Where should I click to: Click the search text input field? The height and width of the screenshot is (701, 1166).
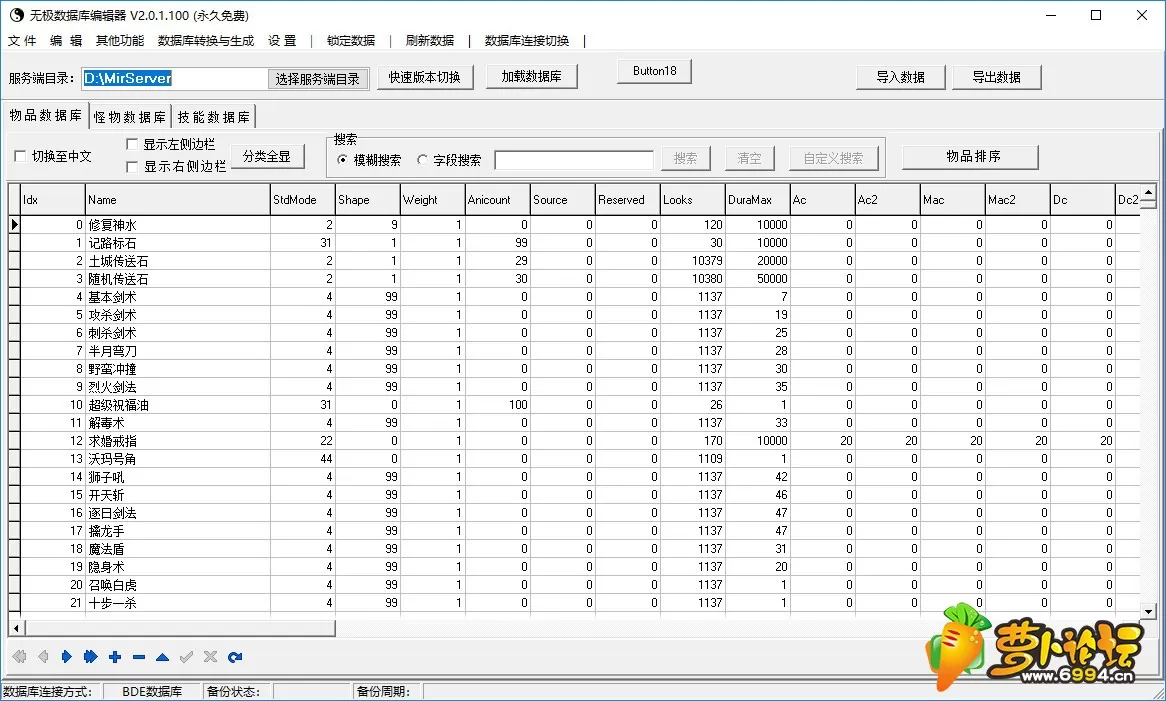pyautogui.click(x=574, y=160)
